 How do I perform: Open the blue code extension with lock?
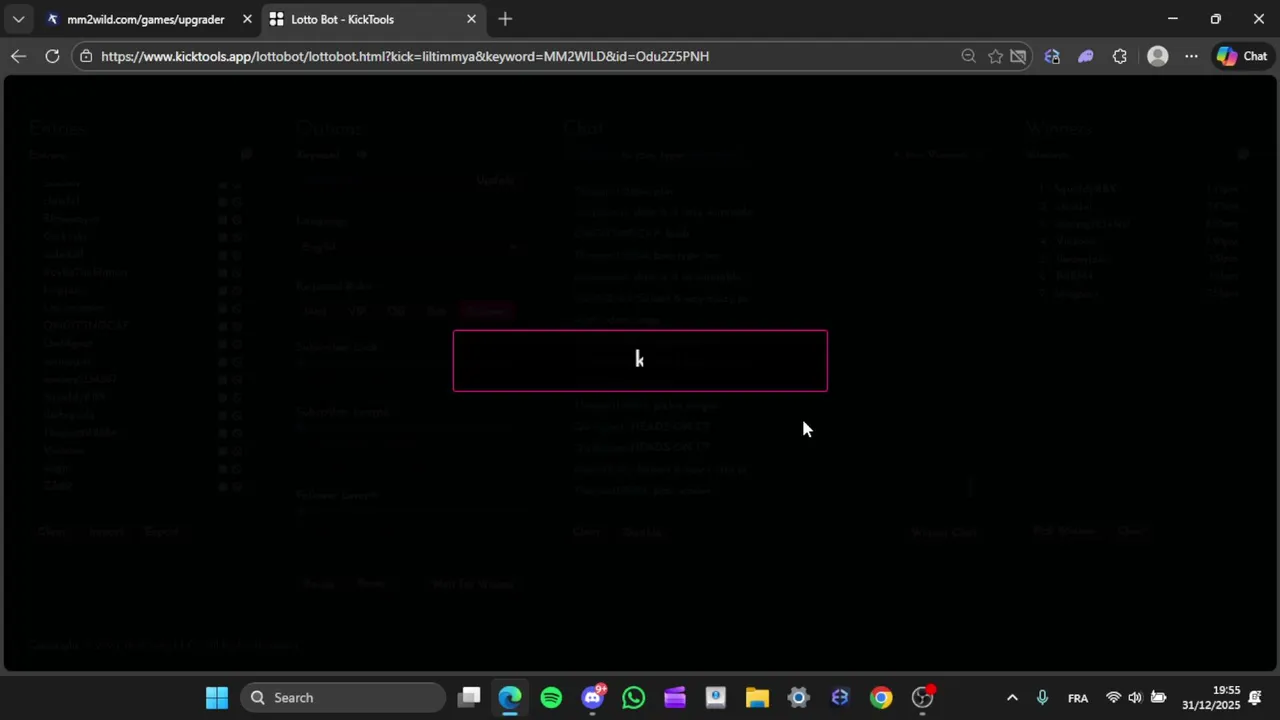click(1052, 57)
